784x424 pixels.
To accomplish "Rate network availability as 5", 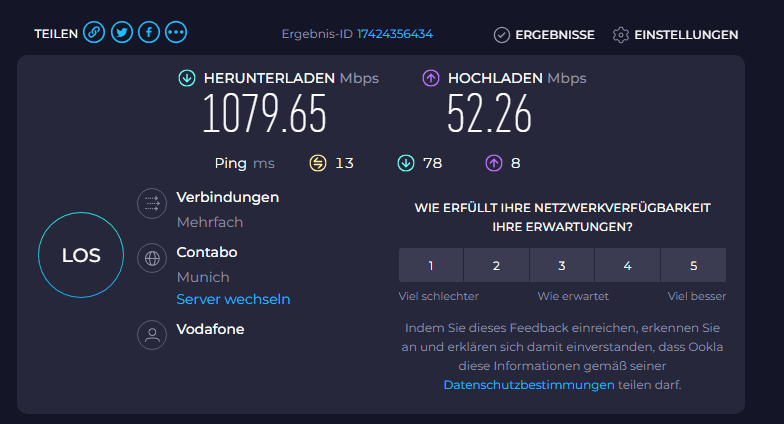I will point(694,265).
